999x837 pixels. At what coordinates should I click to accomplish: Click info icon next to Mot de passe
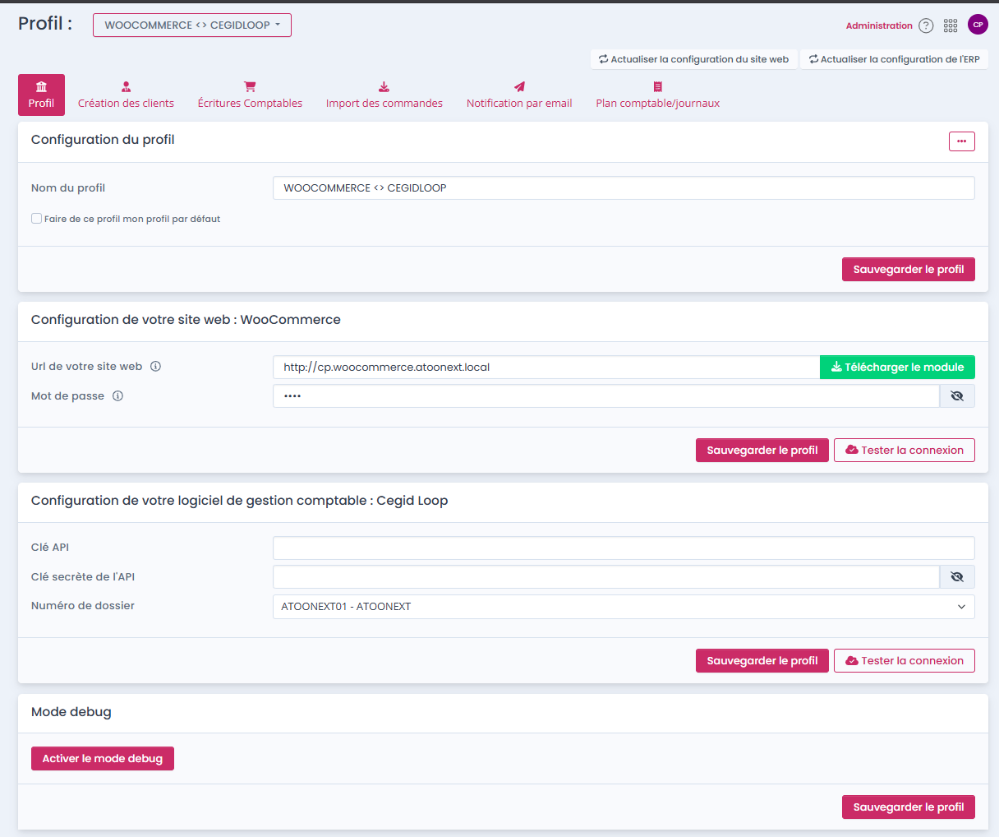point(118,396)
